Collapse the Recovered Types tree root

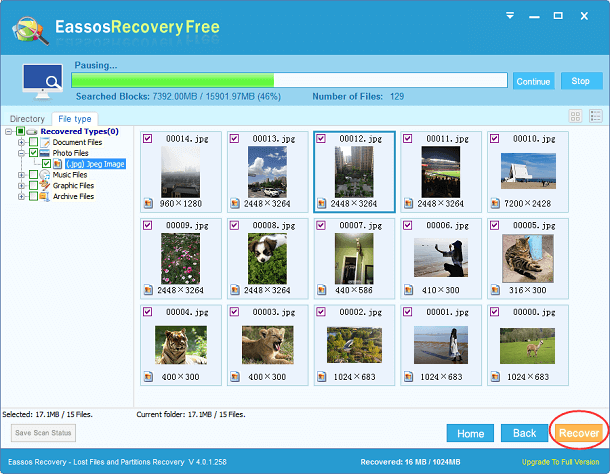[x=9, y=132]
